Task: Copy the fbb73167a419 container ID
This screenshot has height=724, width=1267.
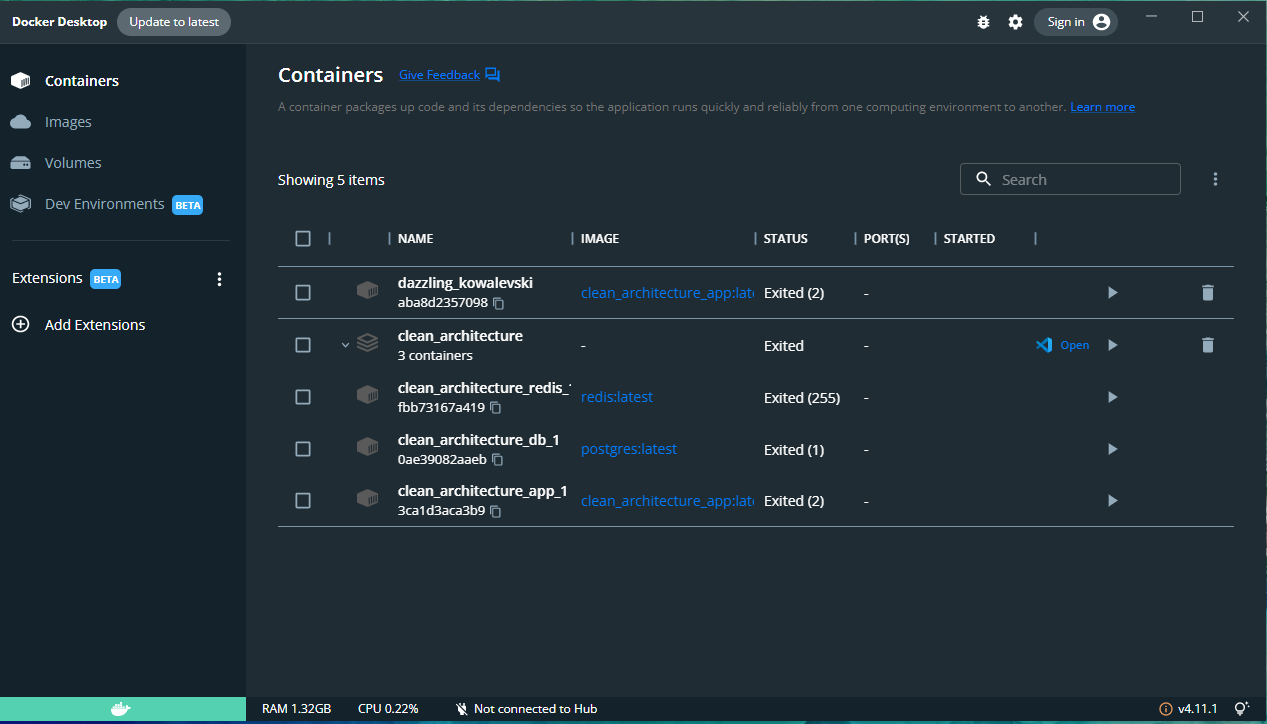Action: (495, 408)
